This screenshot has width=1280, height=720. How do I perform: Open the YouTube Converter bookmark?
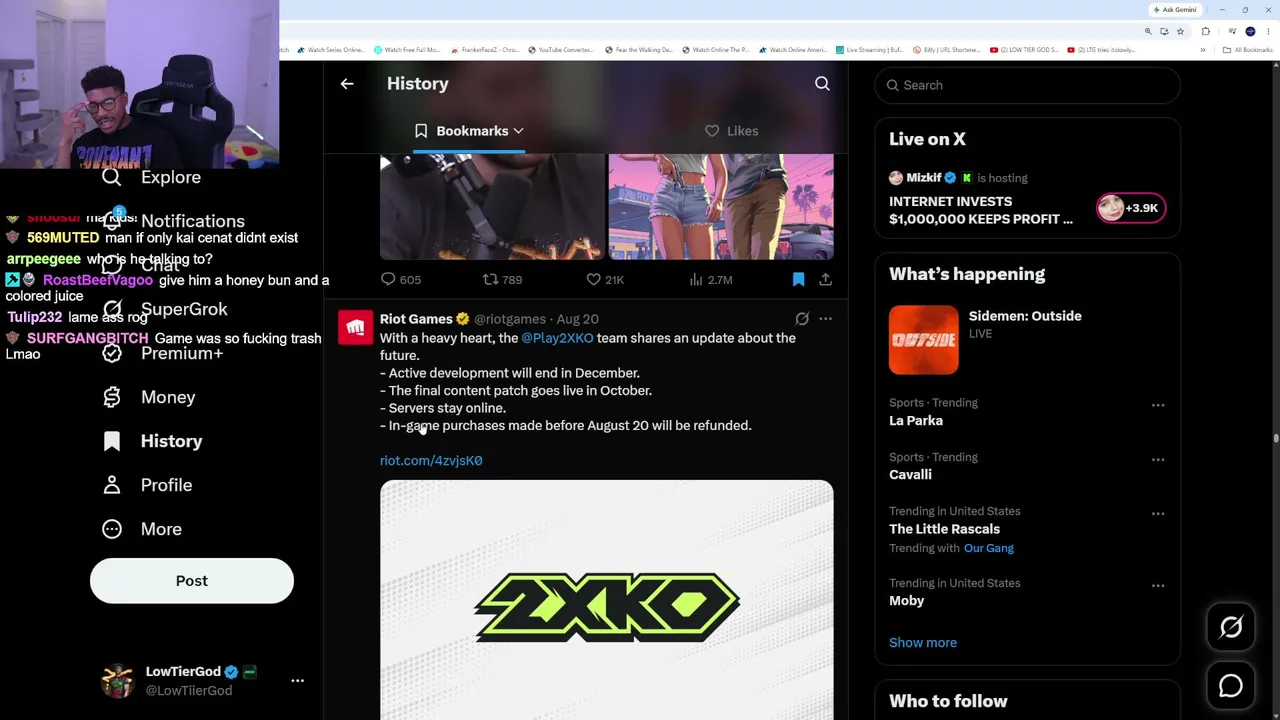[561, 50]
